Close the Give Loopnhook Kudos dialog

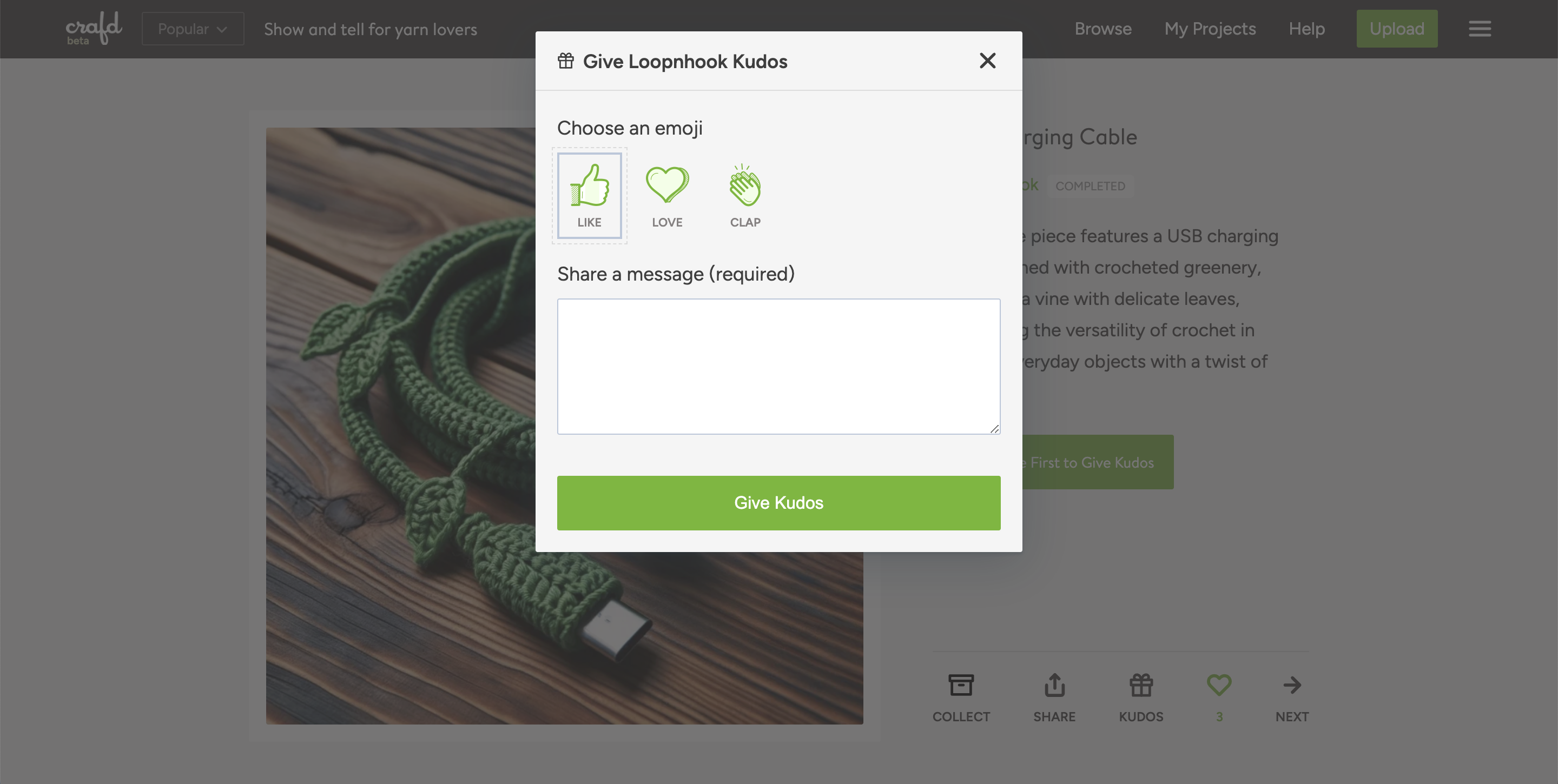(x=987, y=61)
